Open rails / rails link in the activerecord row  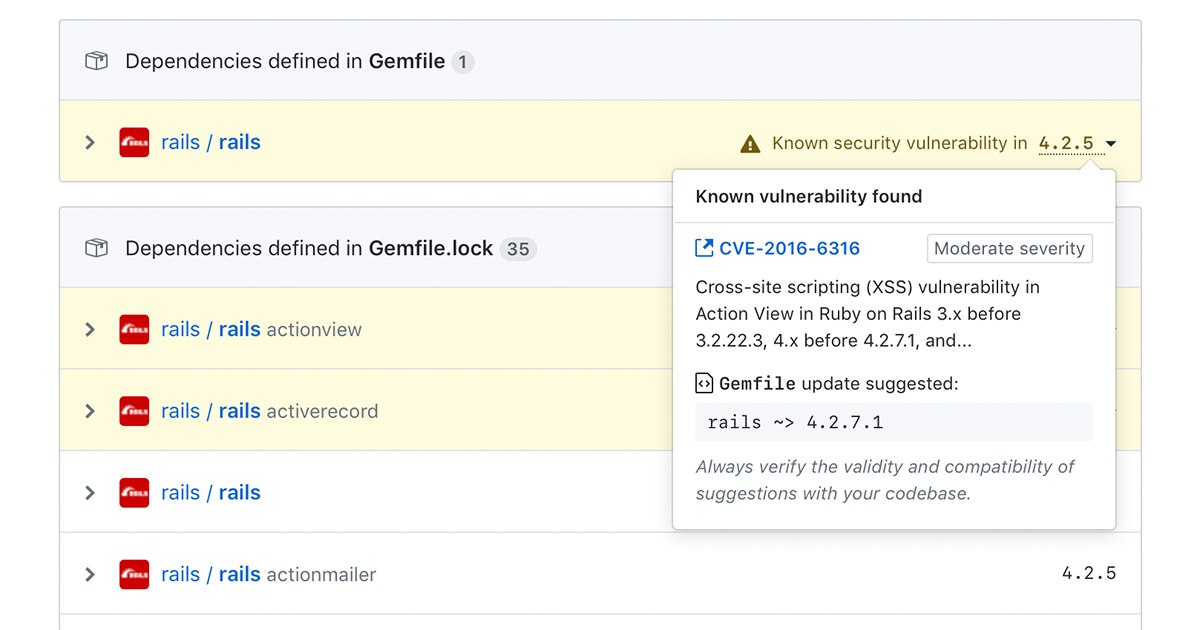pos(211,411)
